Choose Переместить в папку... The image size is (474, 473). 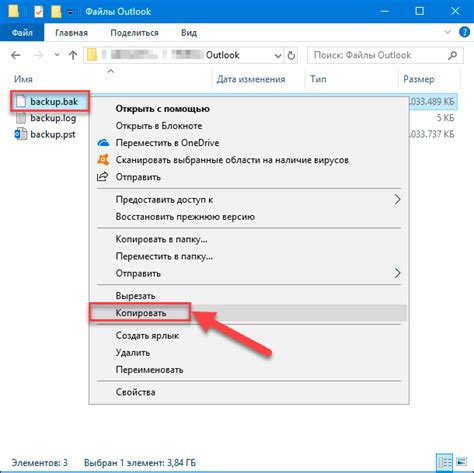249,256
